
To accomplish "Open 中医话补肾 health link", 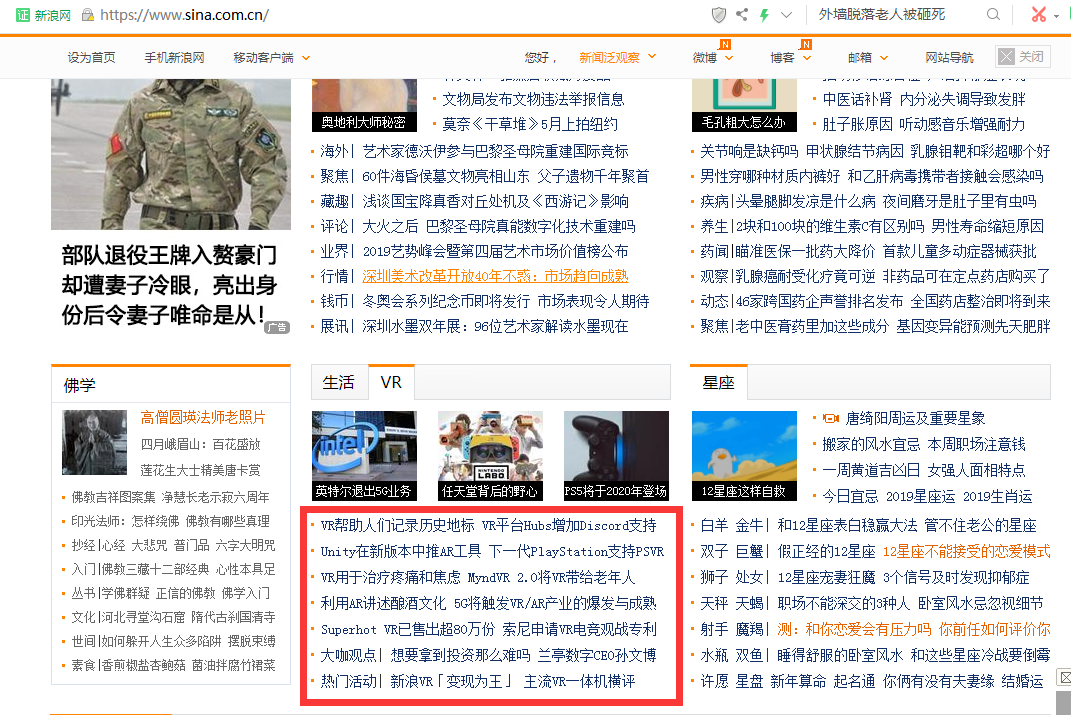I will [857, 100].
